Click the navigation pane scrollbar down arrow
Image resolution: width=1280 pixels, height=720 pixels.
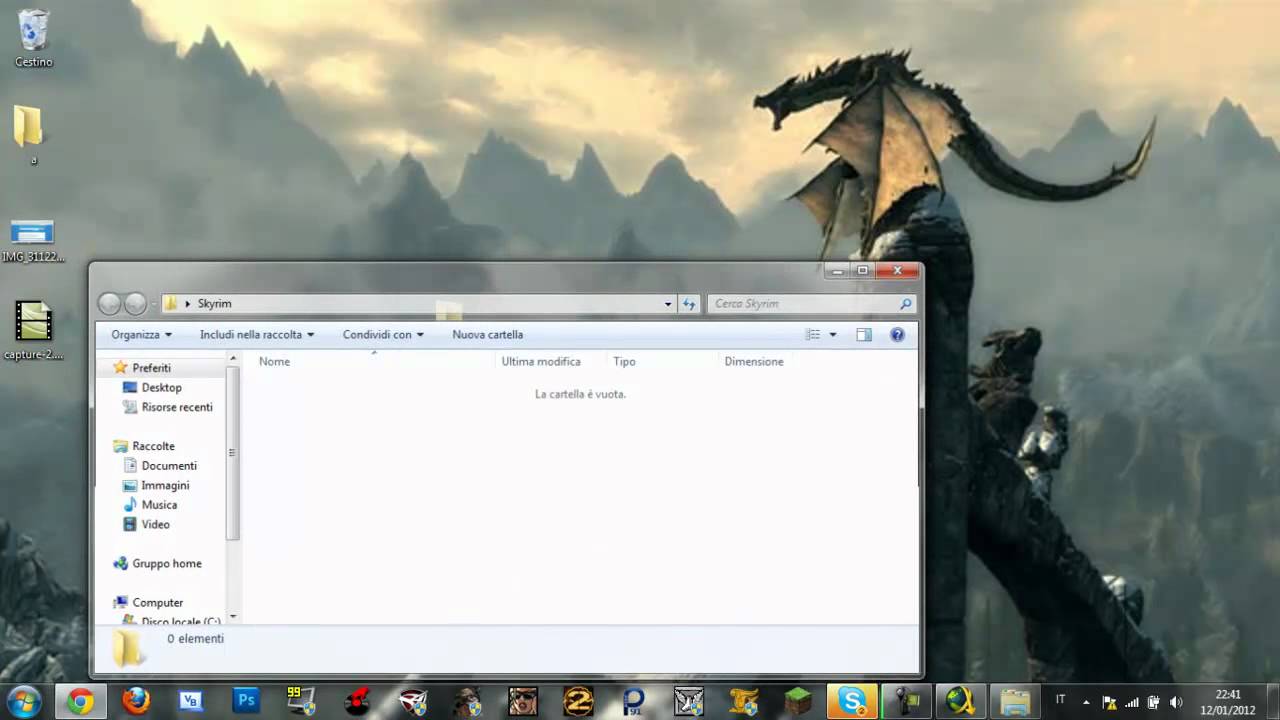point(233,616)
